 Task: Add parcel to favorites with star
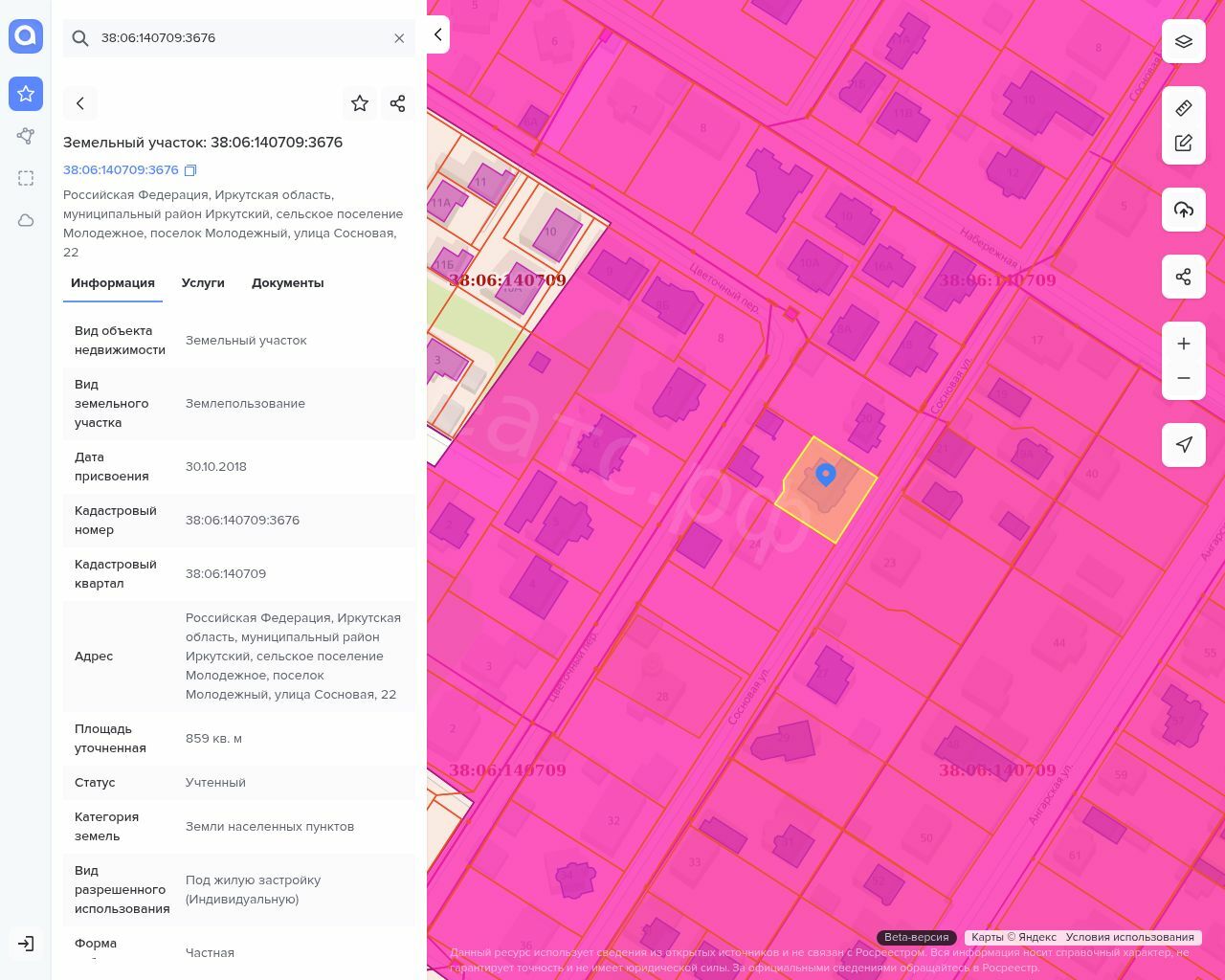pyautogui.click(x=360, y=103)
